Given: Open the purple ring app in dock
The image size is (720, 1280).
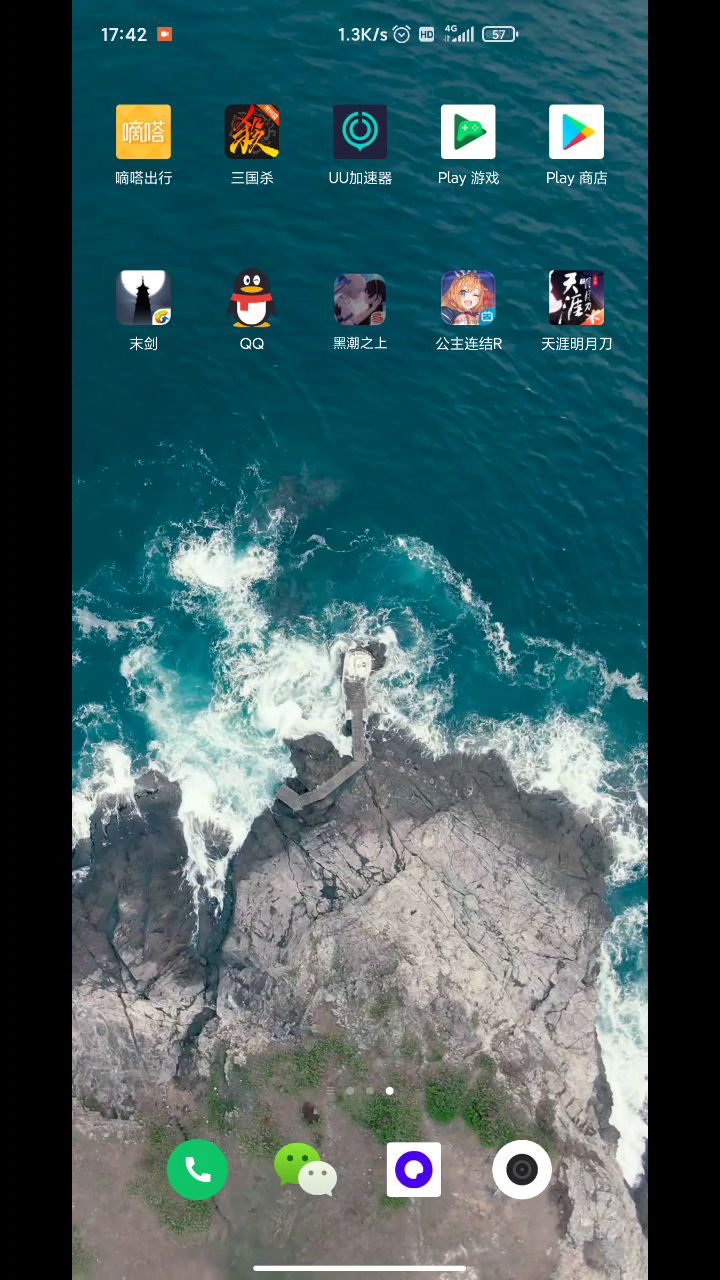Looking at the screenshot, I should point(414,1169).
